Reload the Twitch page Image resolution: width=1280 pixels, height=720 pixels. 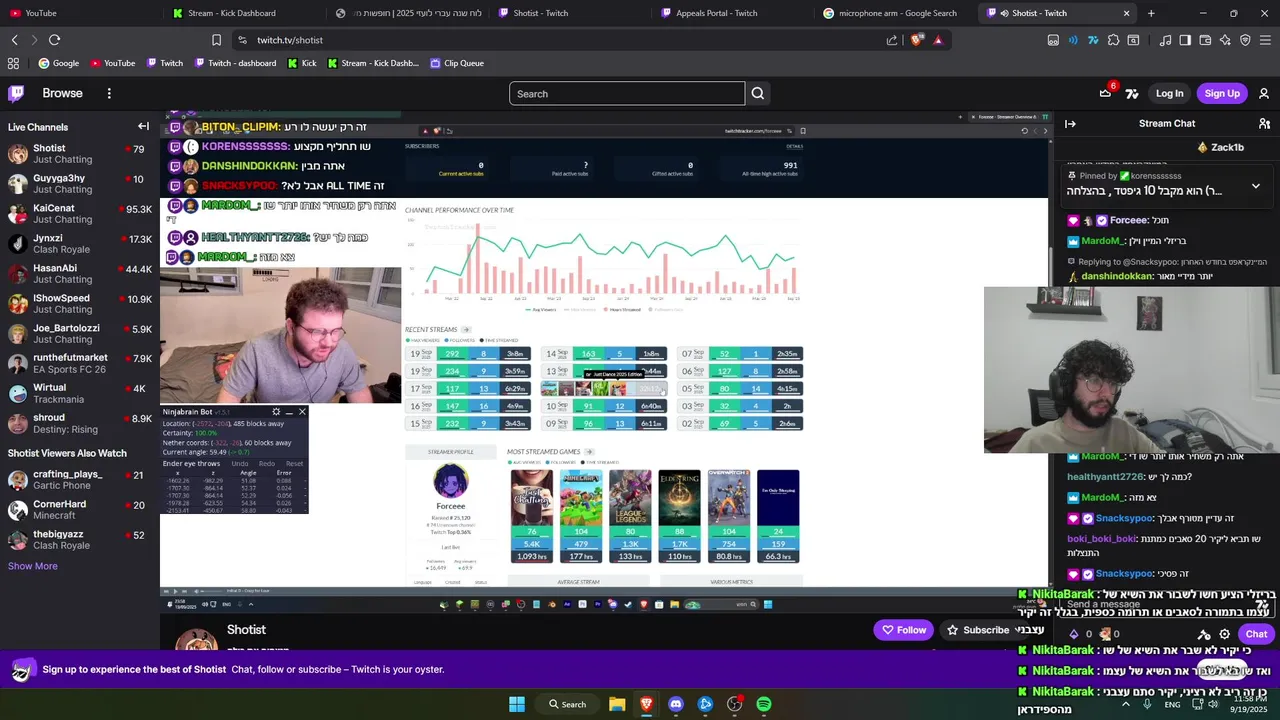pos(54,40)
